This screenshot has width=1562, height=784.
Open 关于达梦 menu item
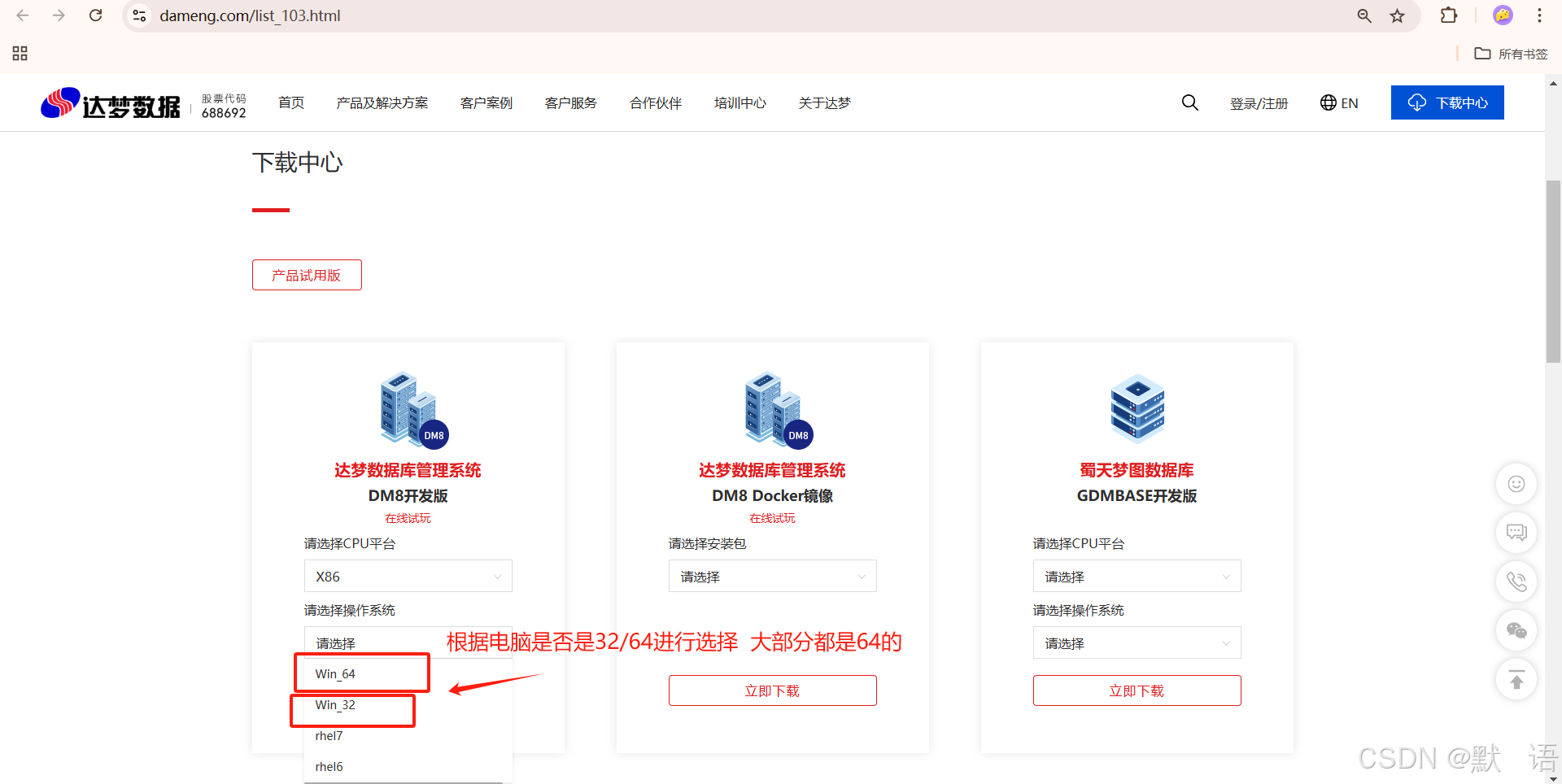click(x=824, y=102)
